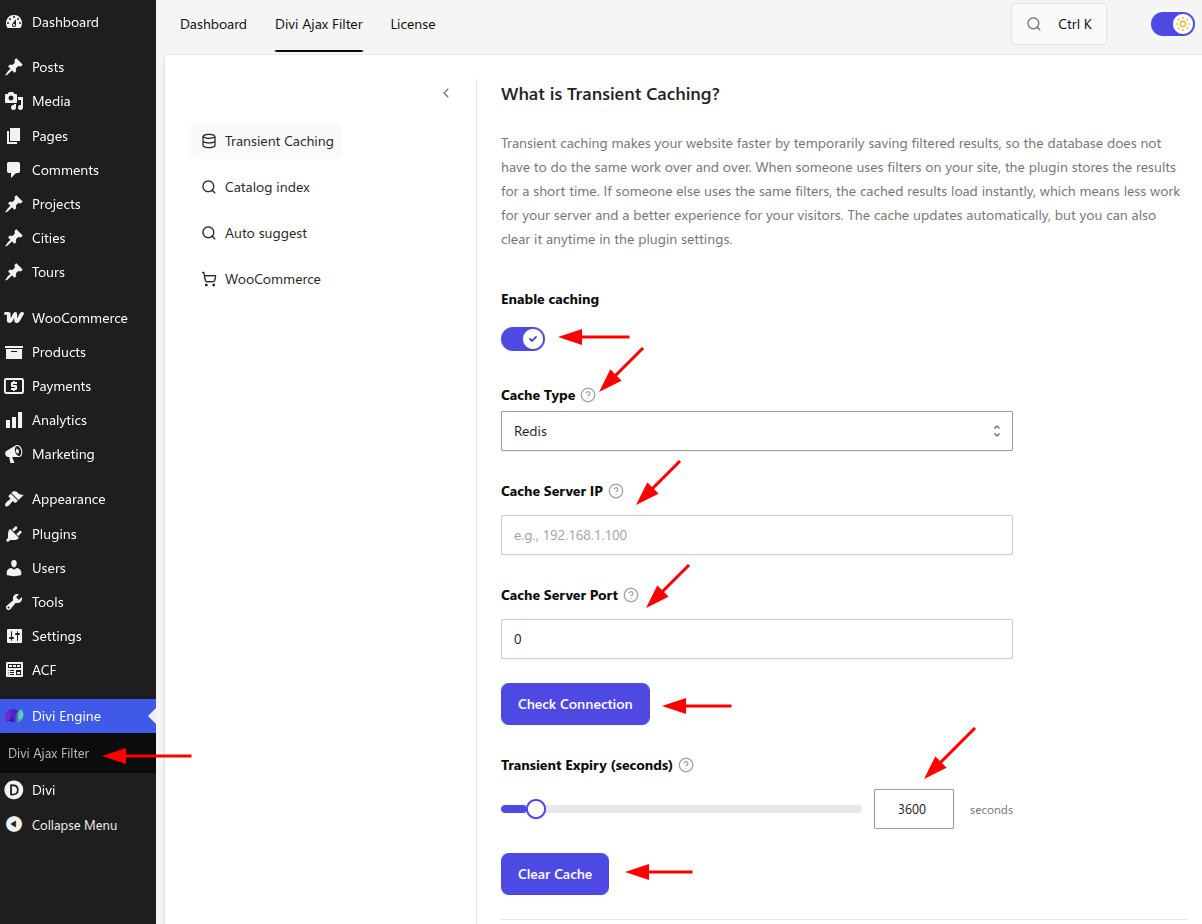Click the search magnifier icon in header
The height and width of the screenshot is (924, 1202).
pos(1034,24)
